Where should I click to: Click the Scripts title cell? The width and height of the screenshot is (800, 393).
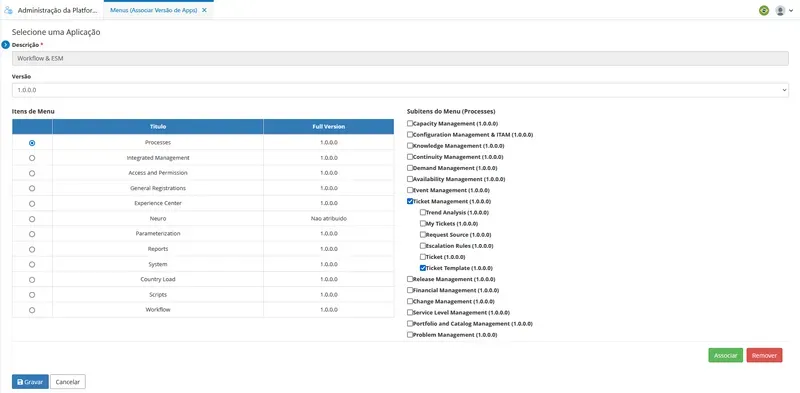(158, 294)
